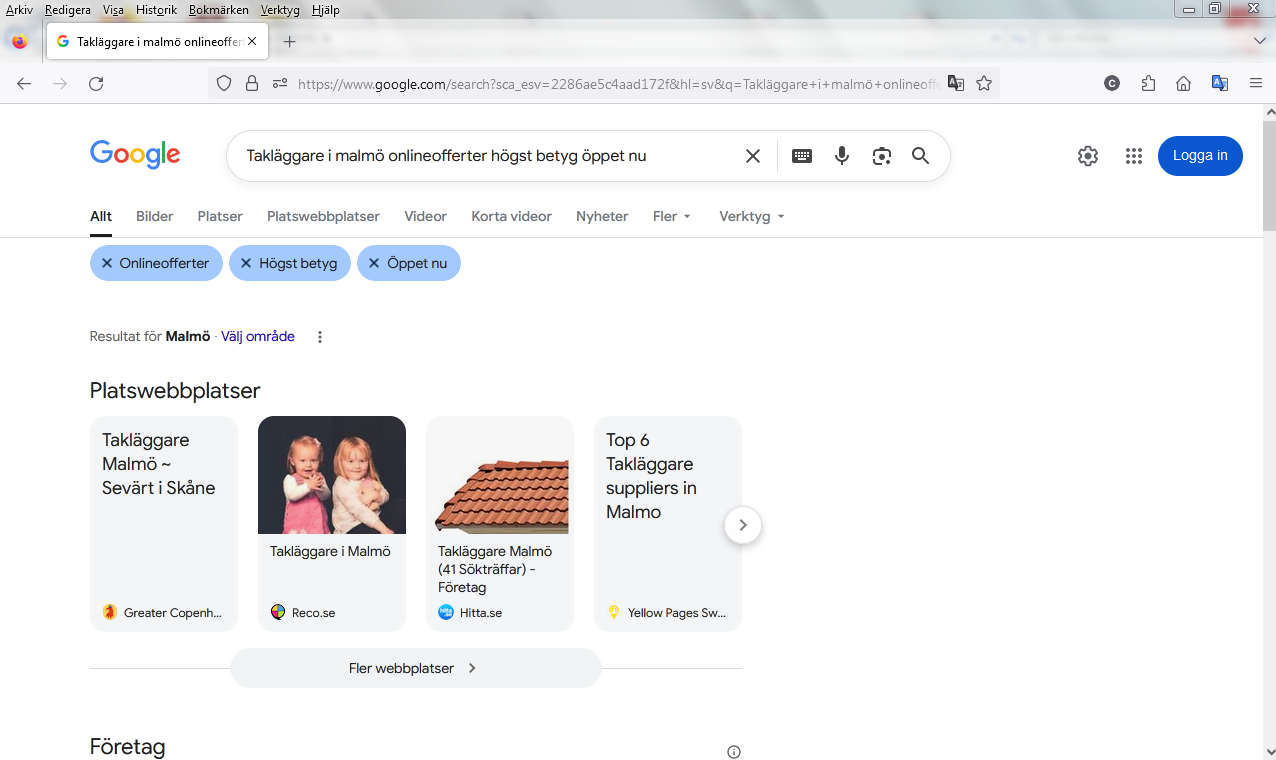Remove the Onlineofferter filter chip

pos(108,264)
